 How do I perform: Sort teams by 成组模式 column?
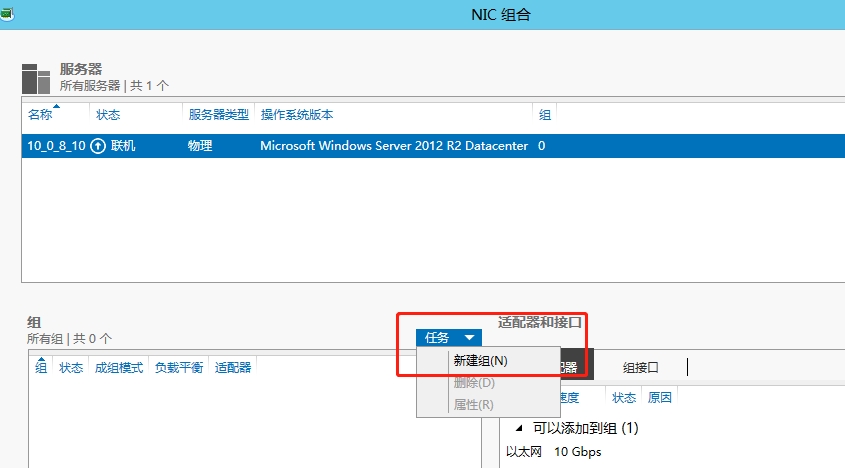[118, 368]
